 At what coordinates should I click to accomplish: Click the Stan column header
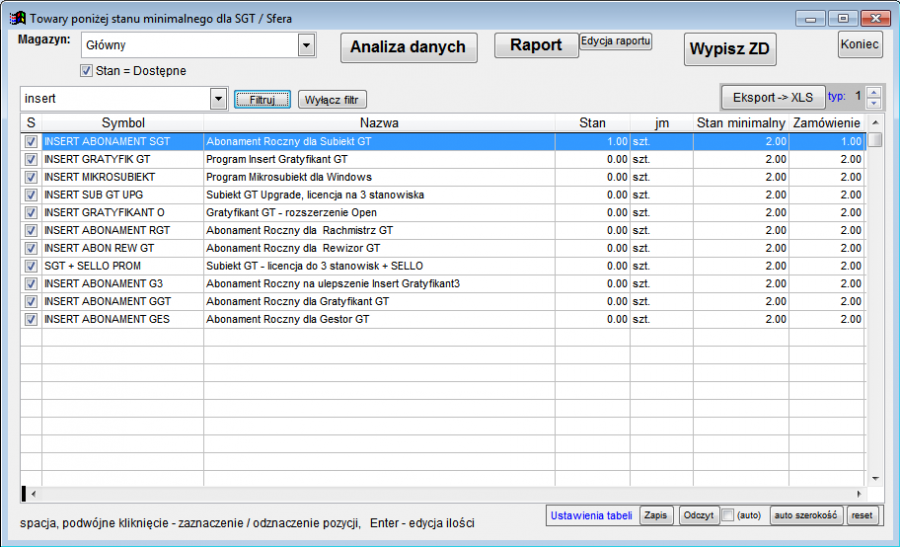[592, 123]
